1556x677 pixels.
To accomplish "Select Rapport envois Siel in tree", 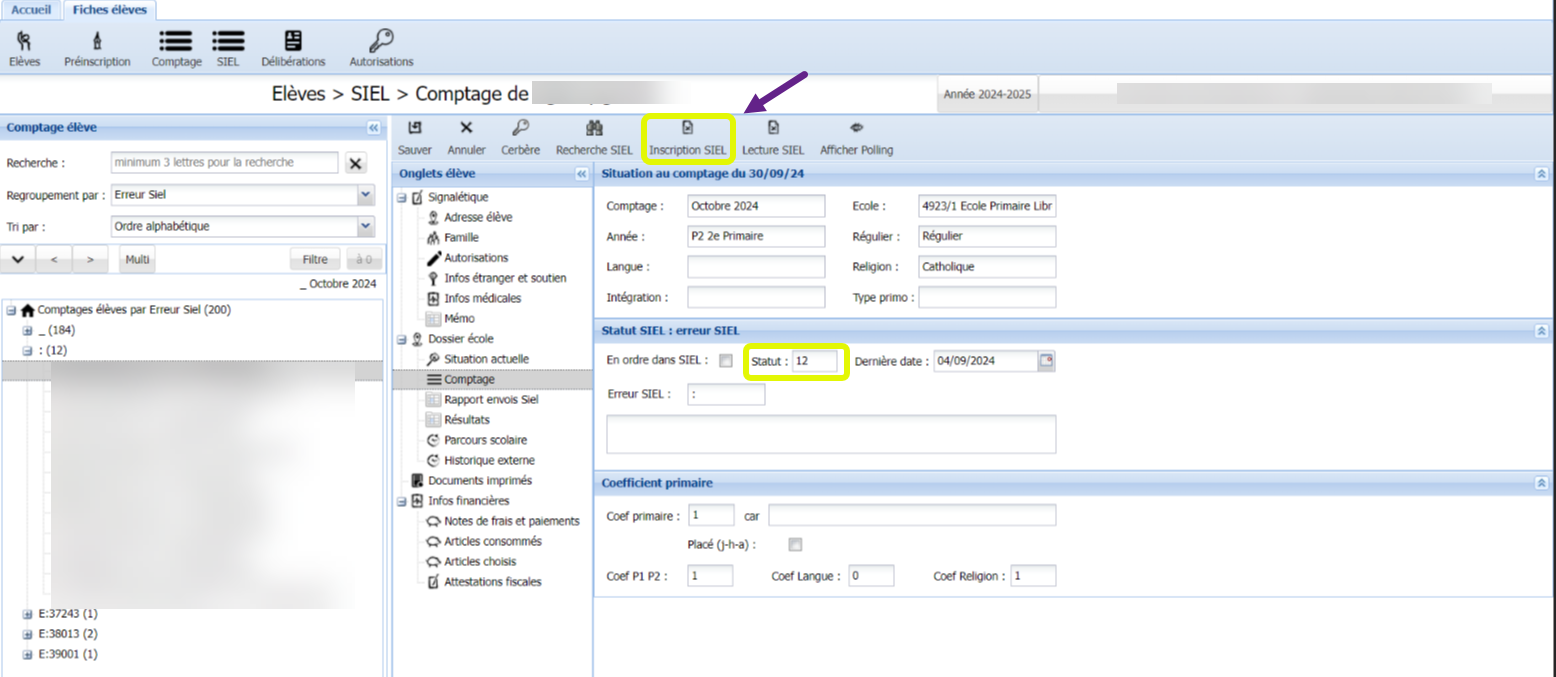I will coord(490,399).
